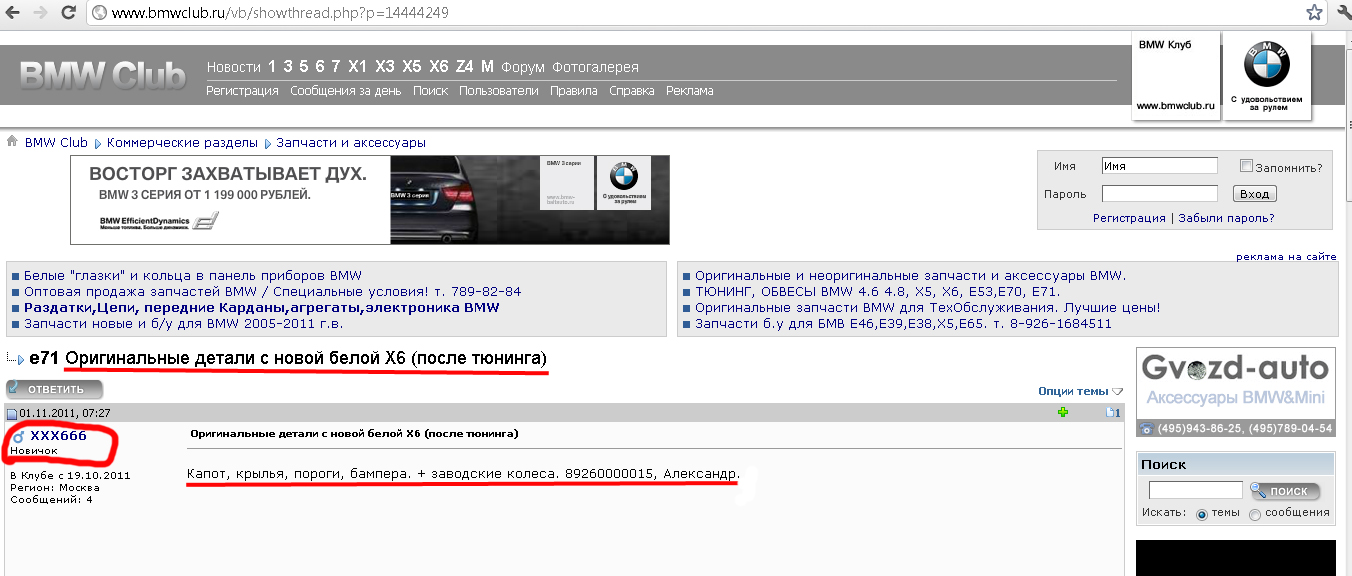This screenshot has width=1352, height=576.
Task: Open Фотогалерея in the top menu
Action: click(596, 67)
